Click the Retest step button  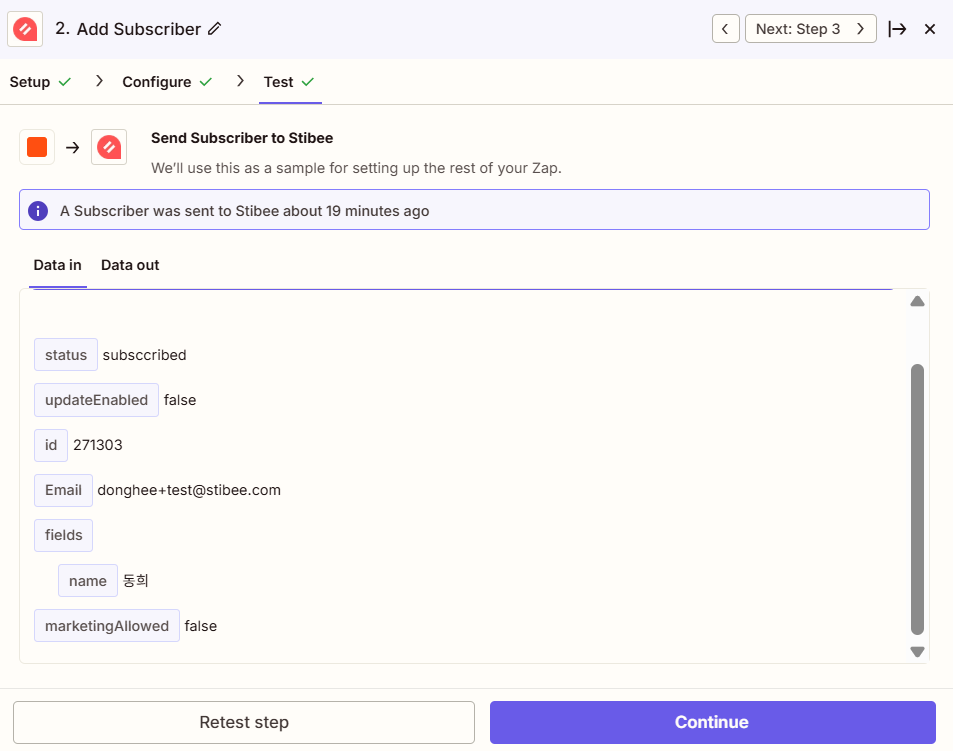click(x=244, y=722)
